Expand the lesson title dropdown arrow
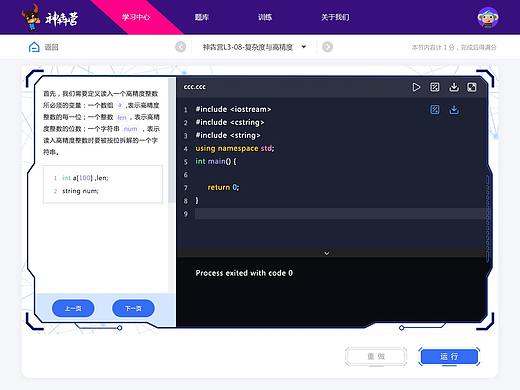The width and height of the screenshot is (520, 390). click(x=304, y=47)
